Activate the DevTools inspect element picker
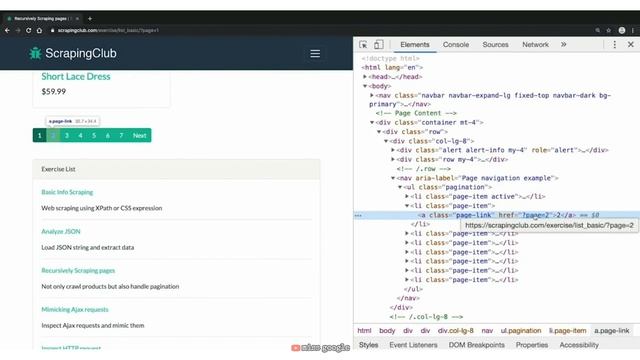The height and width of the screenshot is (360, 640). 363,44
